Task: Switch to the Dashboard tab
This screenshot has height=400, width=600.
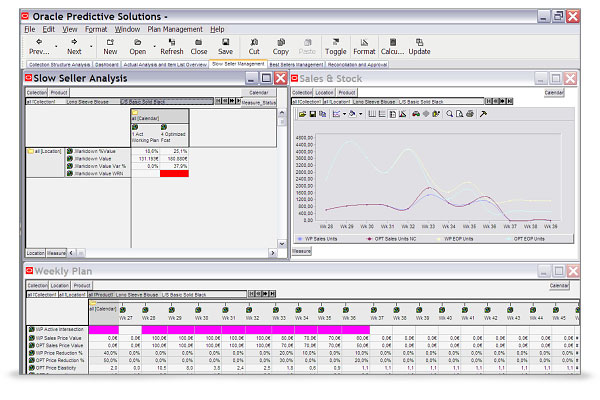Action: coord(106,65)
